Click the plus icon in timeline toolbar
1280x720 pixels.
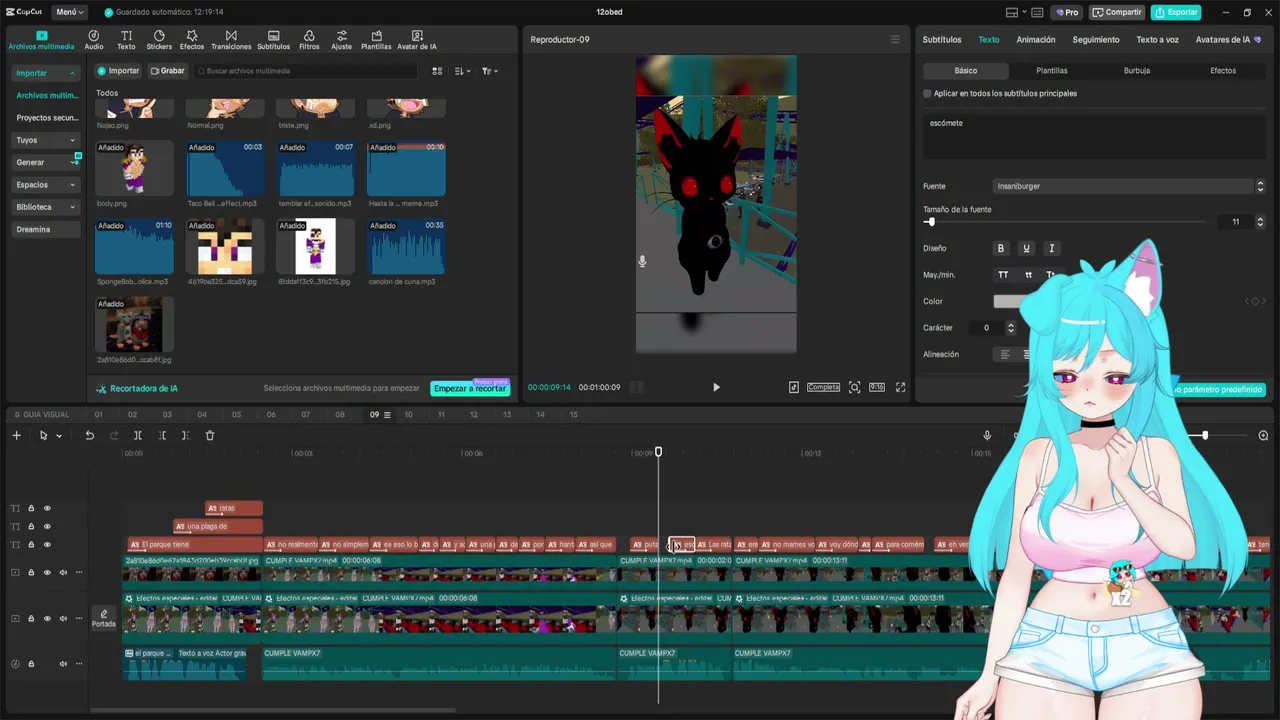coord(16,435)
